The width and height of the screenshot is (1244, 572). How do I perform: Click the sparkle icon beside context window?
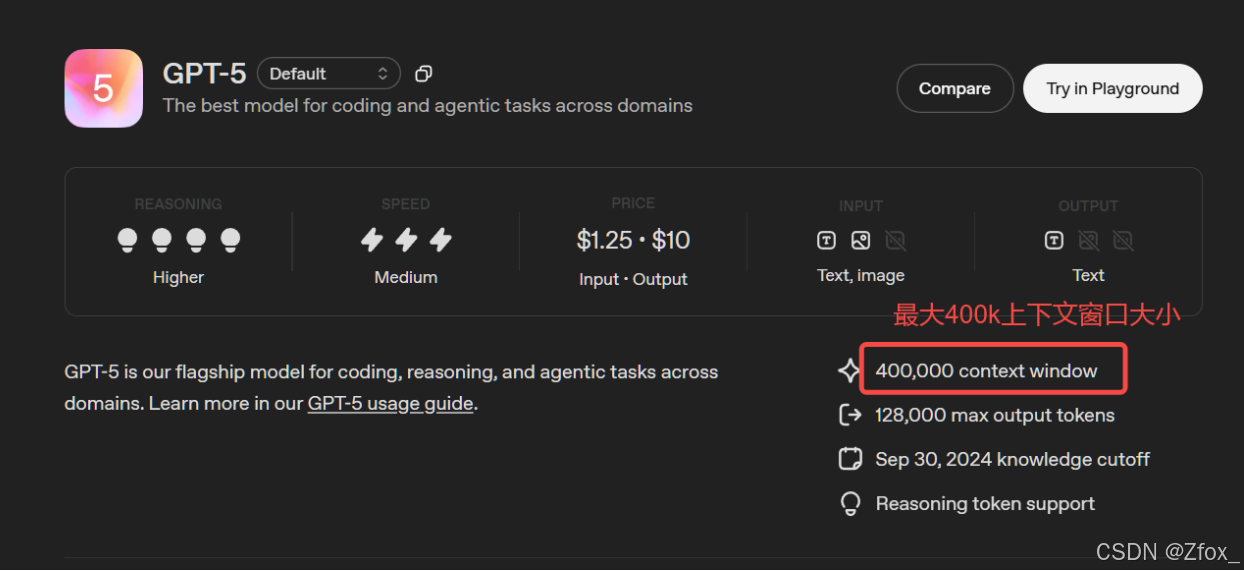(x=849, y=371)
